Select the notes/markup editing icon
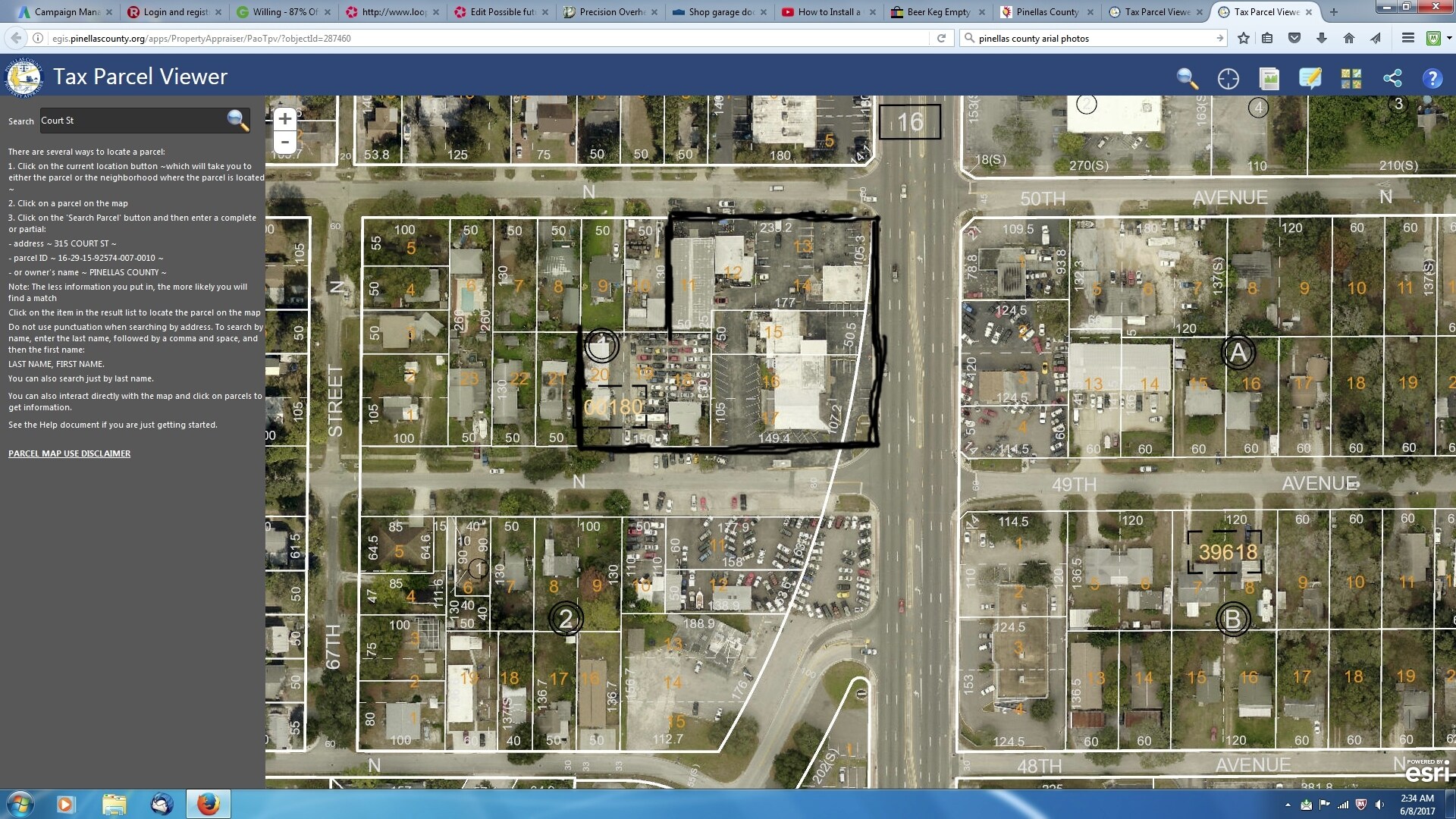 tap(1310, 78)
